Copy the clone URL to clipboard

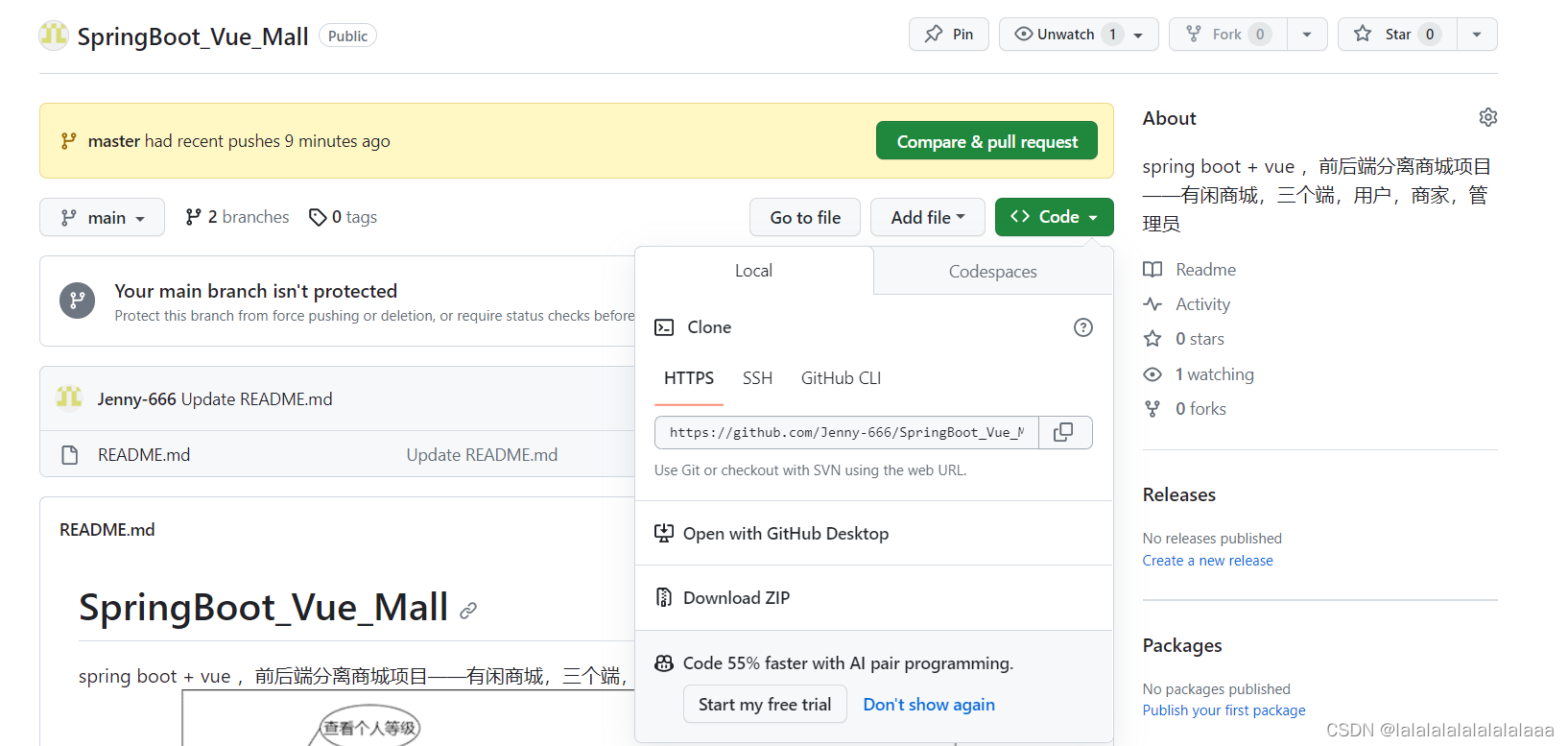pyautogui.click(x=1064, y=433)
